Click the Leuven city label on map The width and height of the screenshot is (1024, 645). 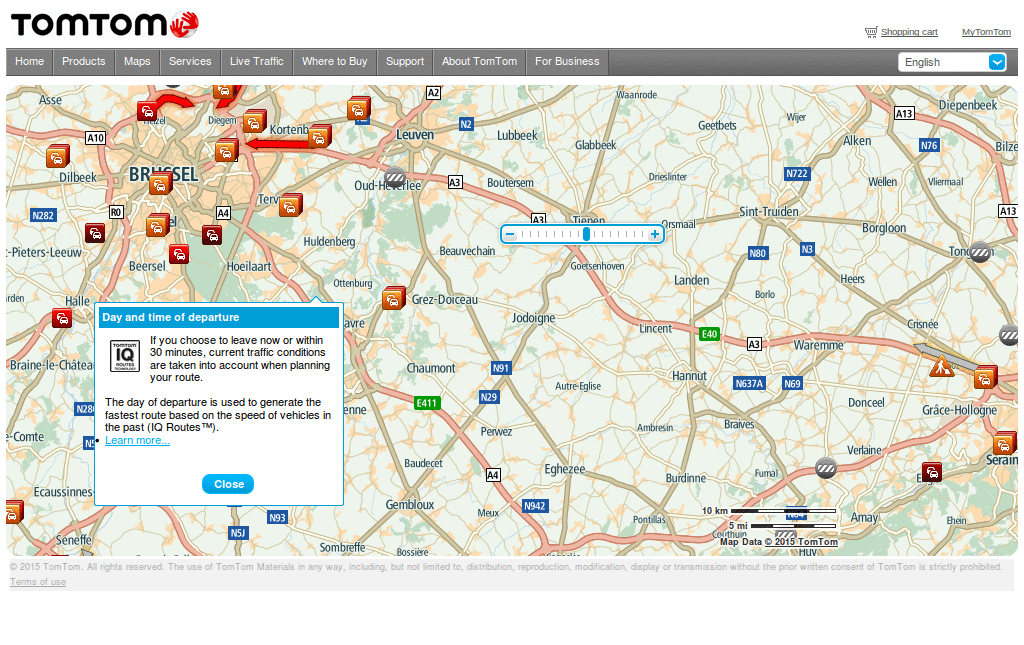(415, 134)
